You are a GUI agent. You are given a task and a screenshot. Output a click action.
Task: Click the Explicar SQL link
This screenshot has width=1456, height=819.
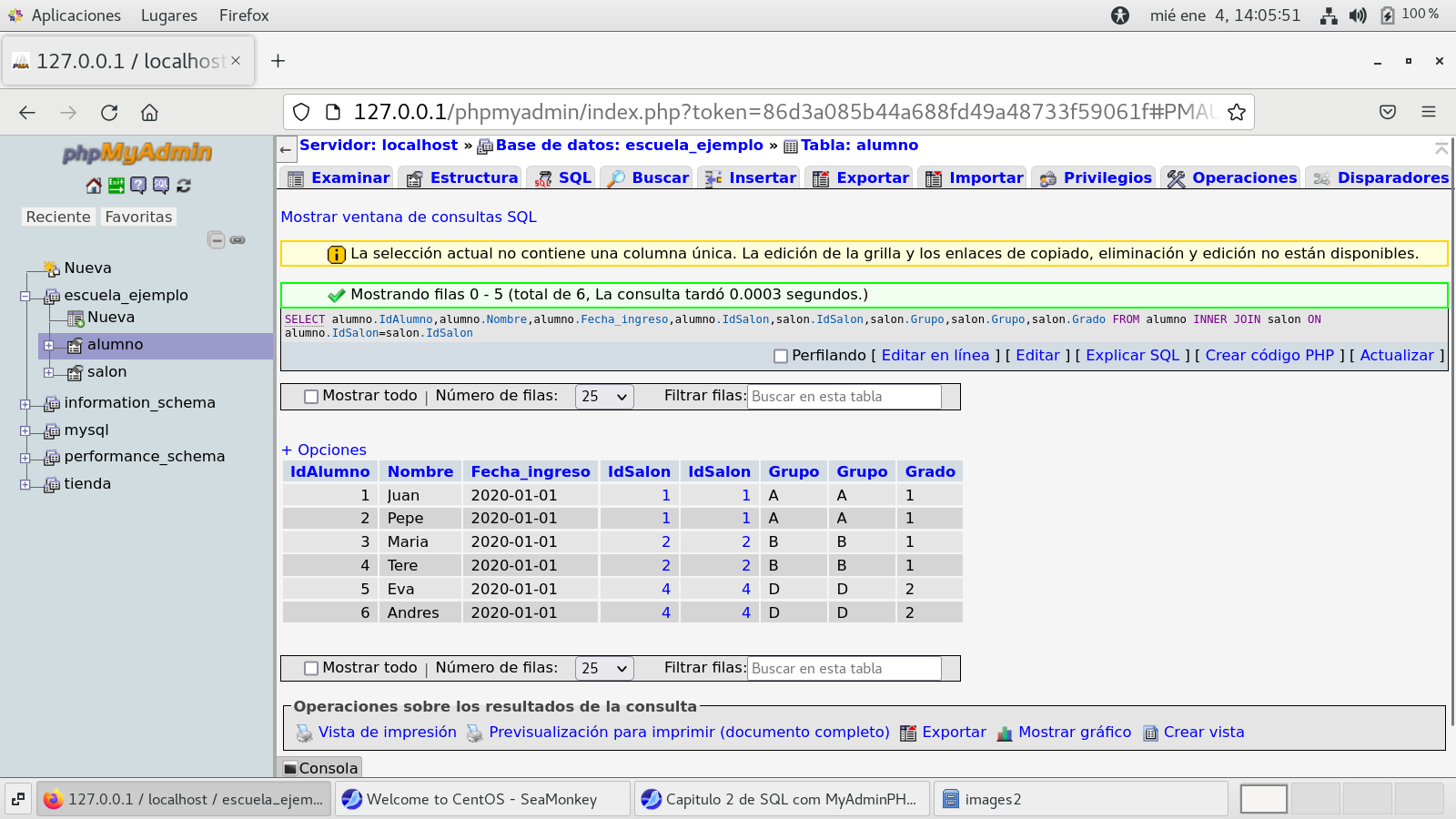click(x=1132, y=356)
